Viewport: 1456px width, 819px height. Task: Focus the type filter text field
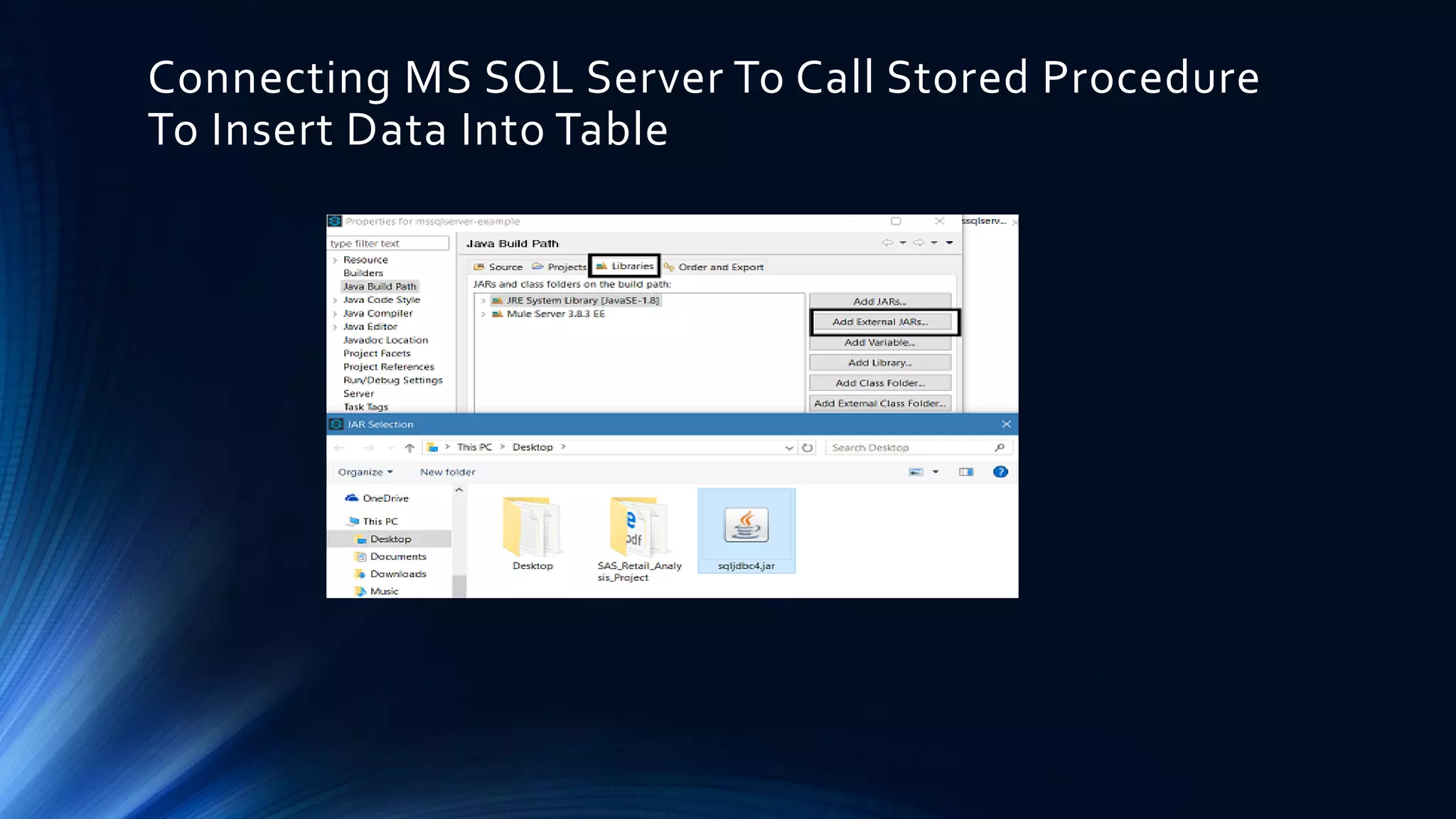coord(388,243)
